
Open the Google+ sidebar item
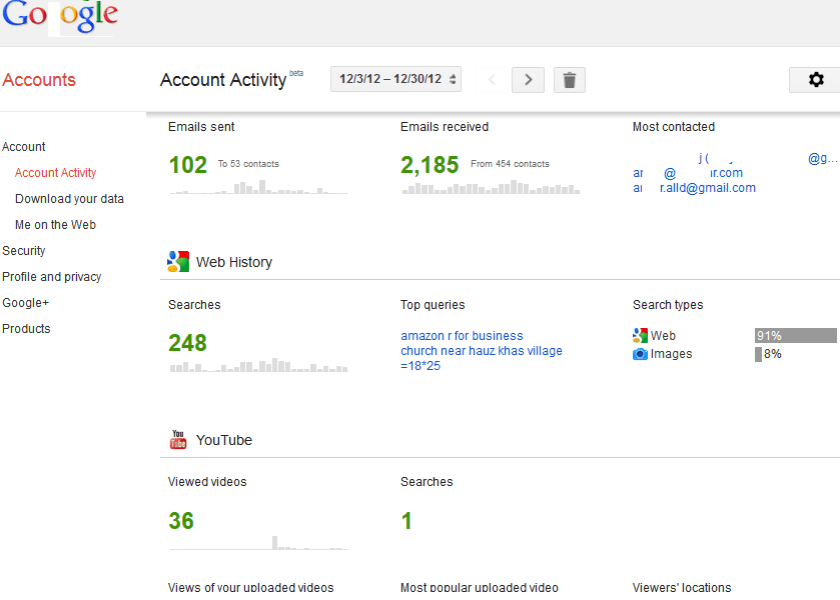(25, 303)
